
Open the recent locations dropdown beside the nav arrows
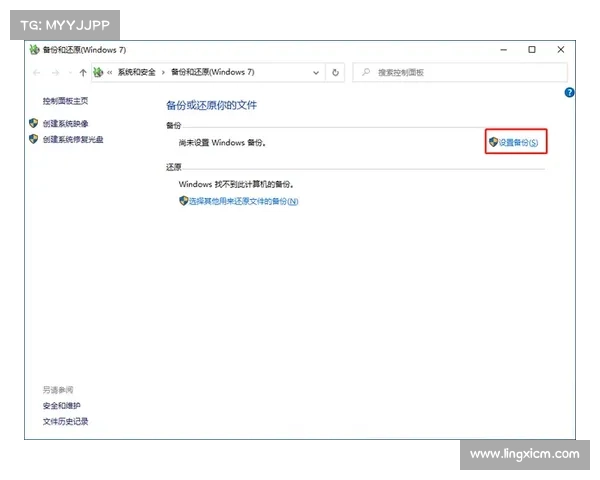(68, 73)
